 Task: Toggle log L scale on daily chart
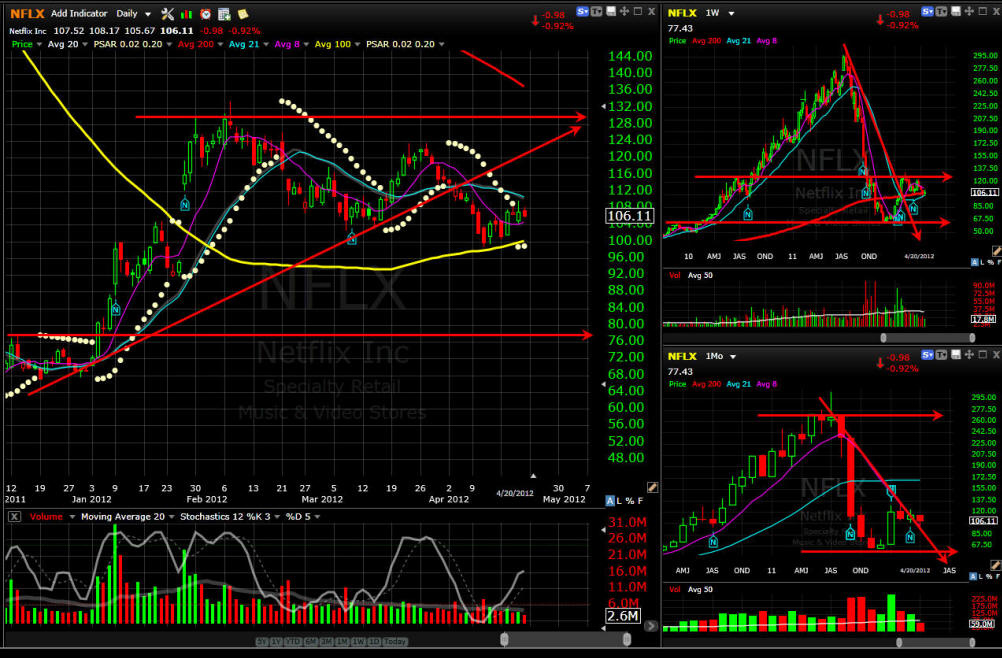click(619, 501)
